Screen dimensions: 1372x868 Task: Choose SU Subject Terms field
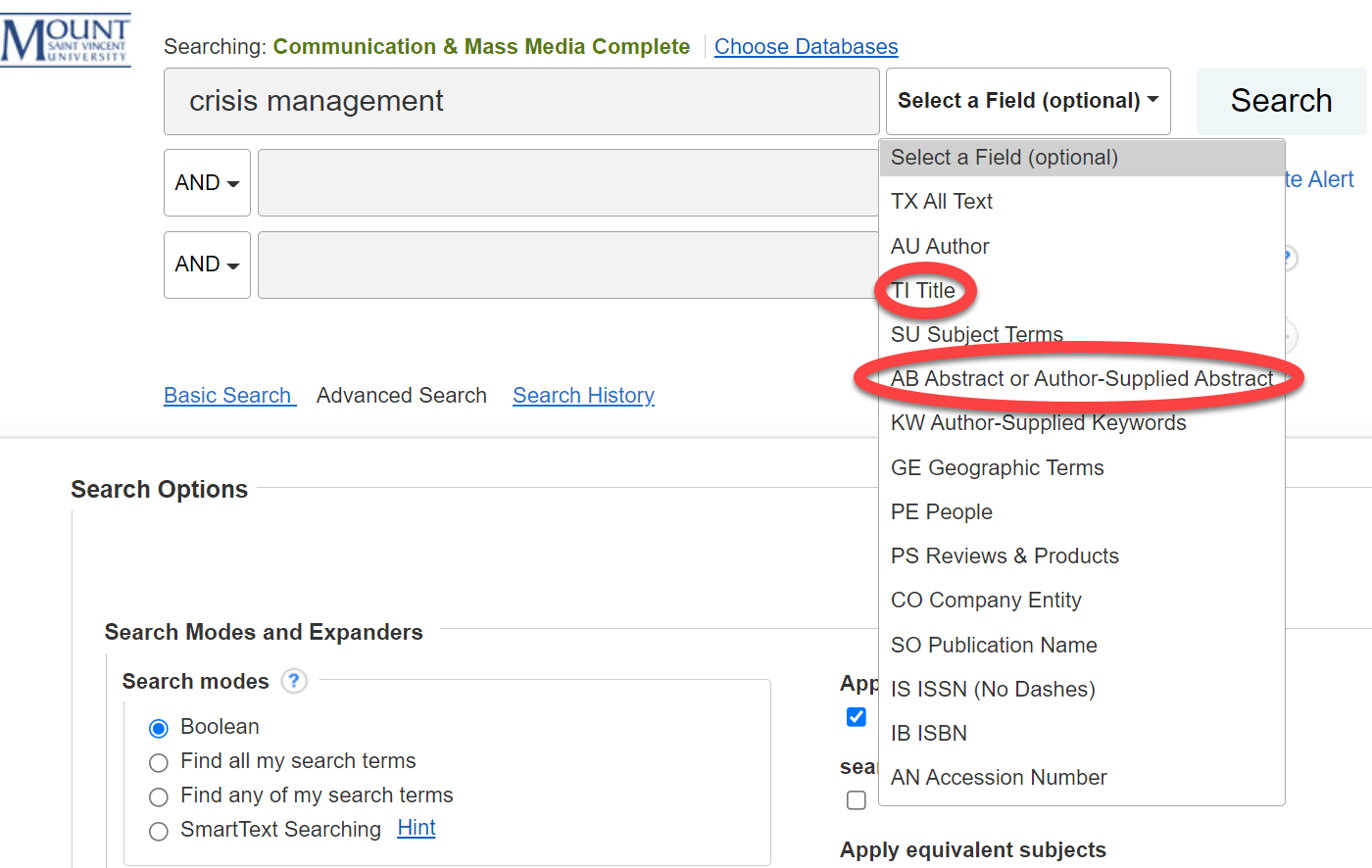[1082, 335]
